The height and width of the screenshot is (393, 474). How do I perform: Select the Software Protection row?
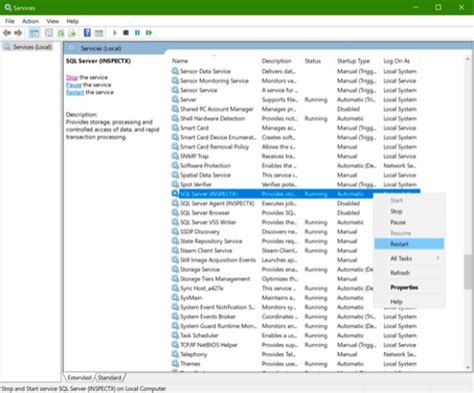(295, 166)
